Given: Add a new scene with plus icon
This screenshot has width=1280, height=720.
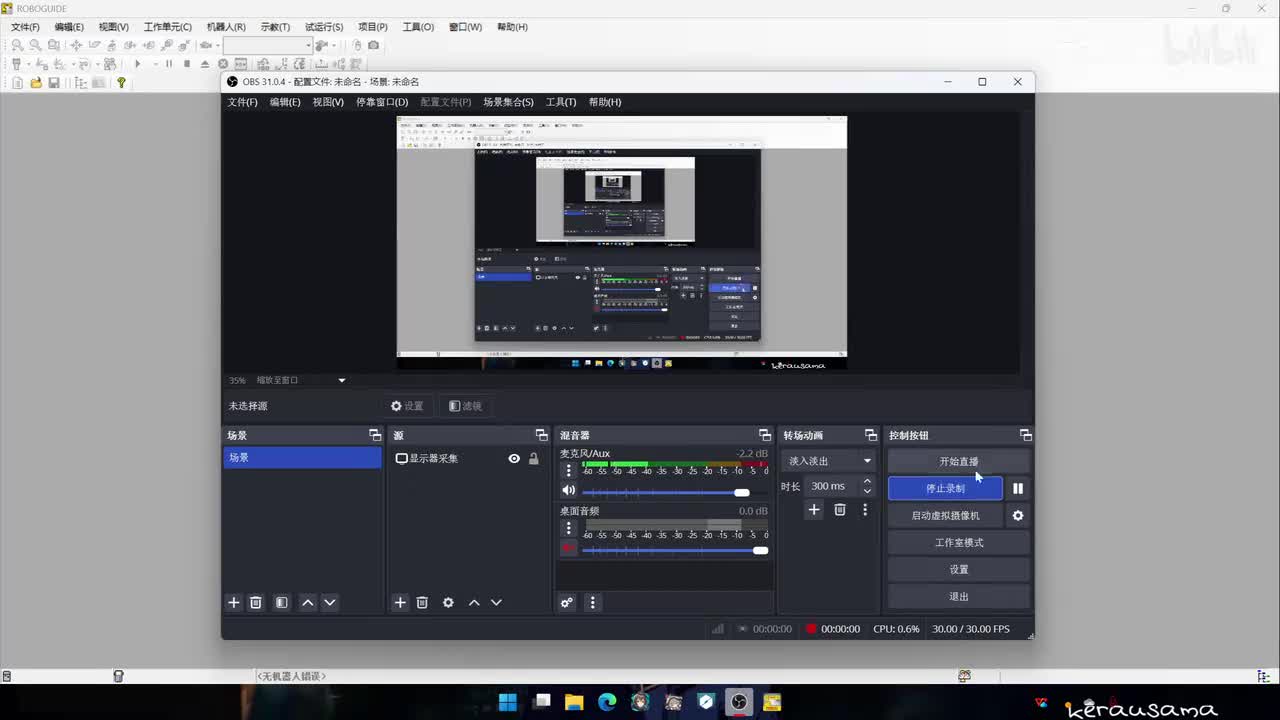Looking at the screenshot, I should click(234, 603).
